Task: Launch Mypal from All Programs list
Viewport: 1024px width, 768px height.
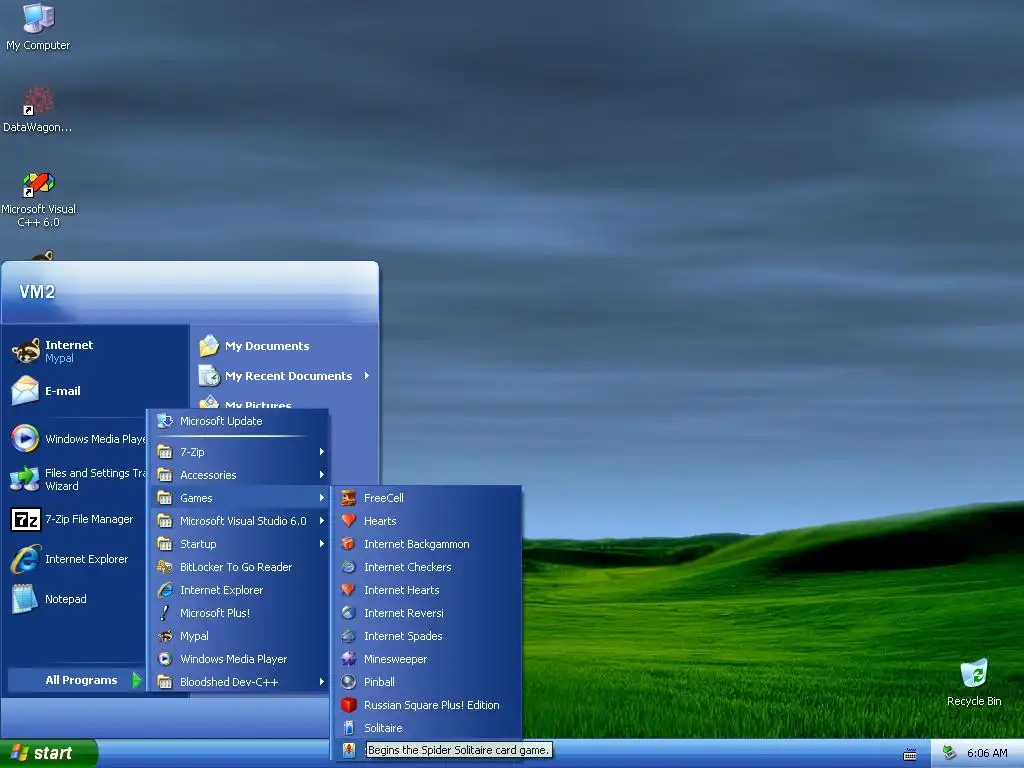Action: click(240, 635)
